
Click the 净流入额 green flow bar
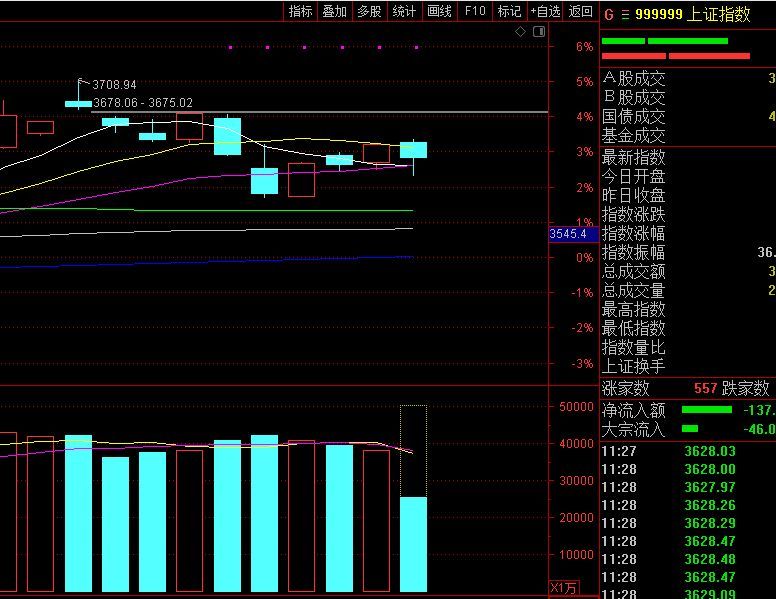[x=706, y=409]
